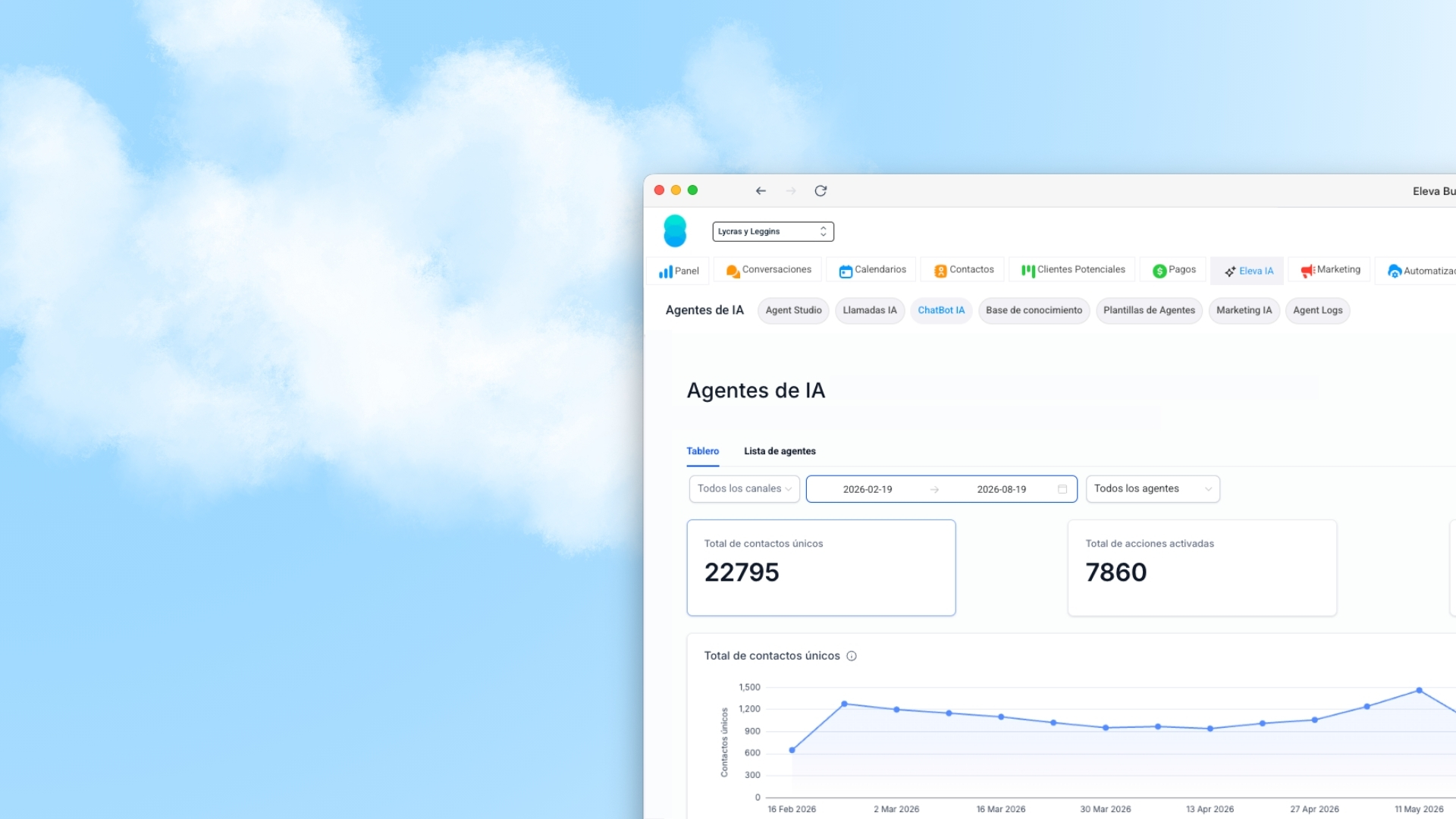Open Llamadas IA section
Viewport: 1456px width, 819px height.
(x=870, y=311)
